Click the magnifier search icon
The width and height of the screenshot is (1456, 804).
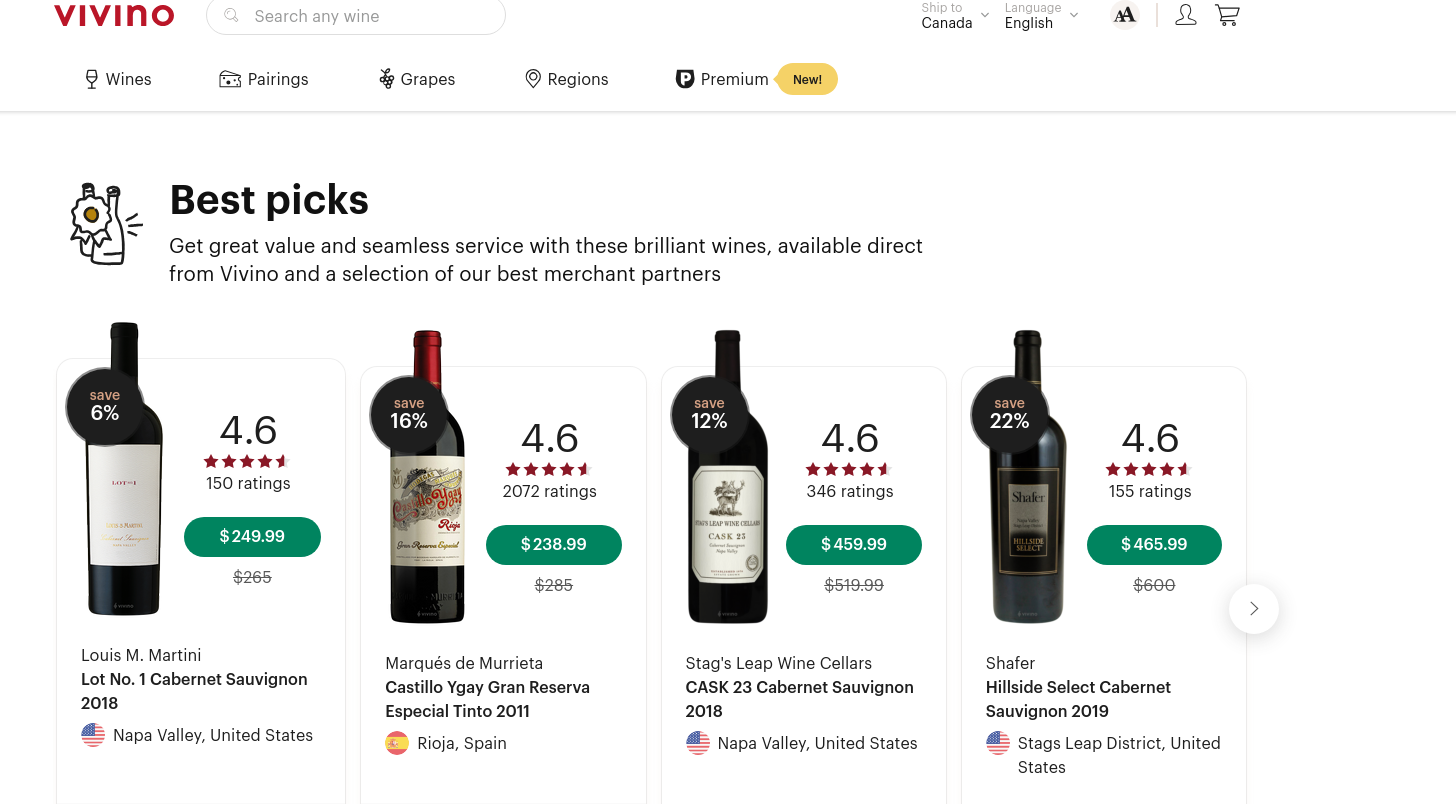pos(232,16)
